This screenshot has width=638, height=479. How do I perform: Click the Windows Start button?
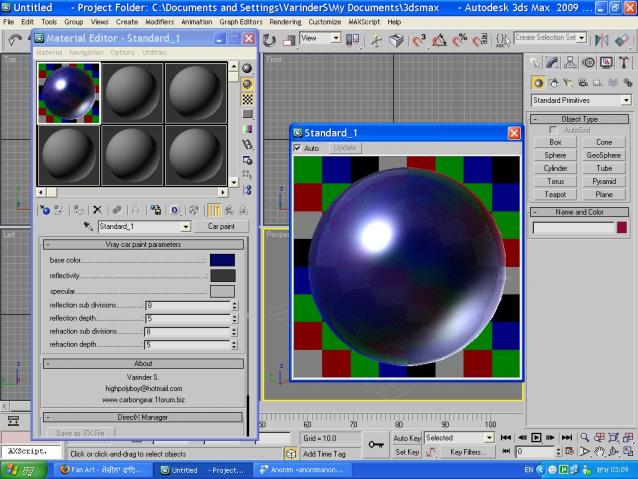pos(24,470)
